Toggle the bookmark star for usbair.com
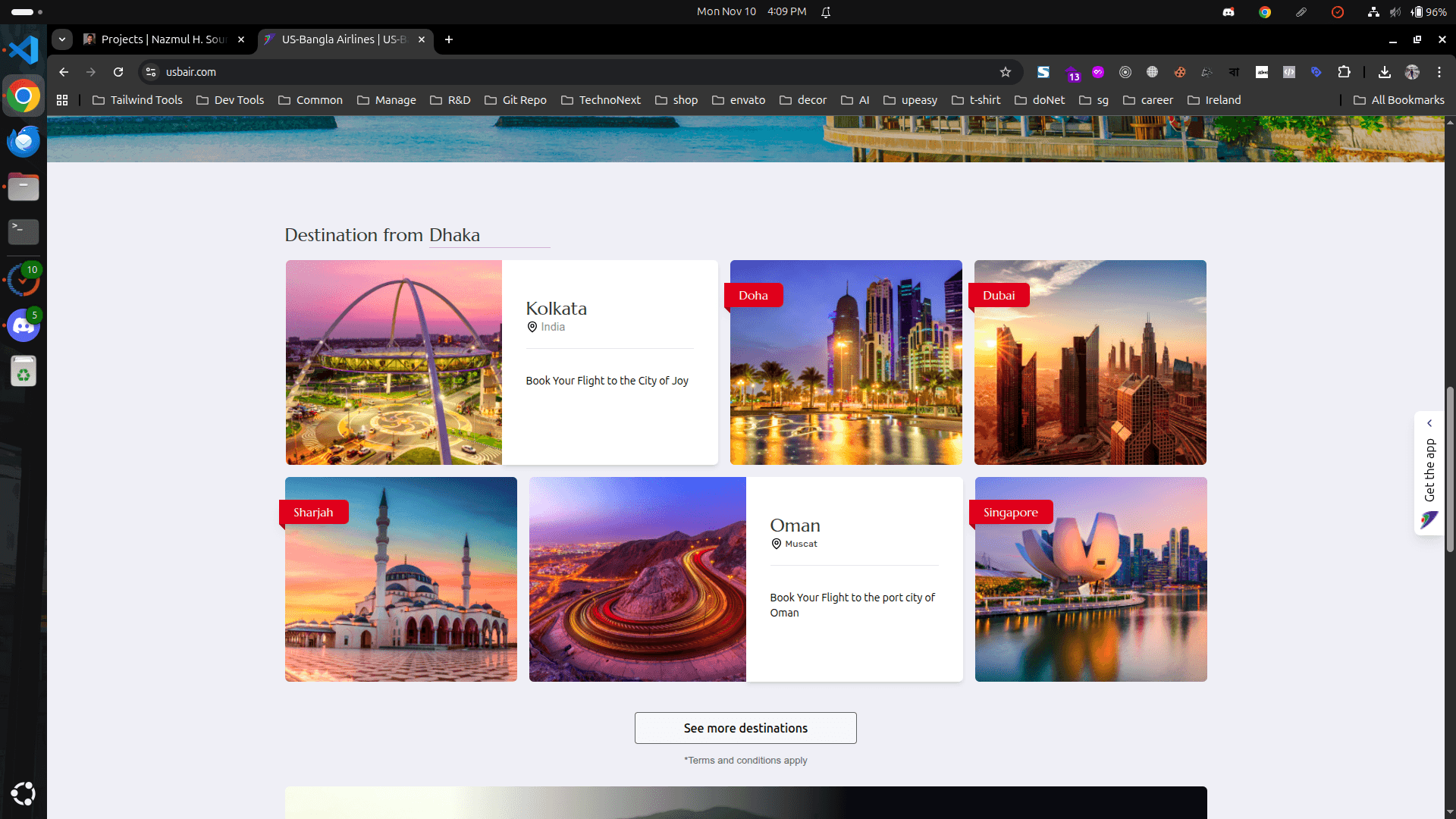The image size is (1456, 819). pos(1006,72)
